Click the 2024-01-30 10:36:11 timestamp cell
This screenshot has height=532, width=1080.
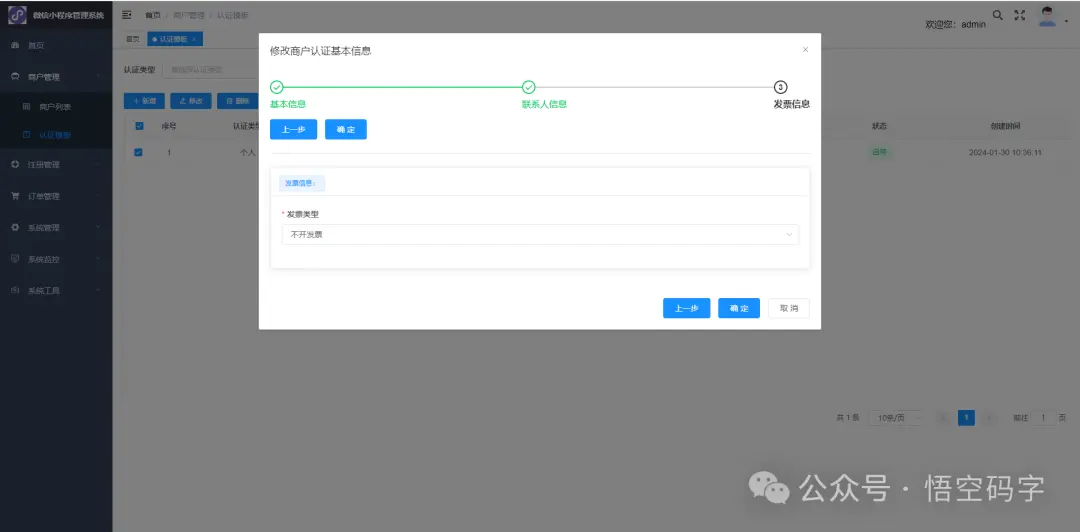pos(1005,152)
